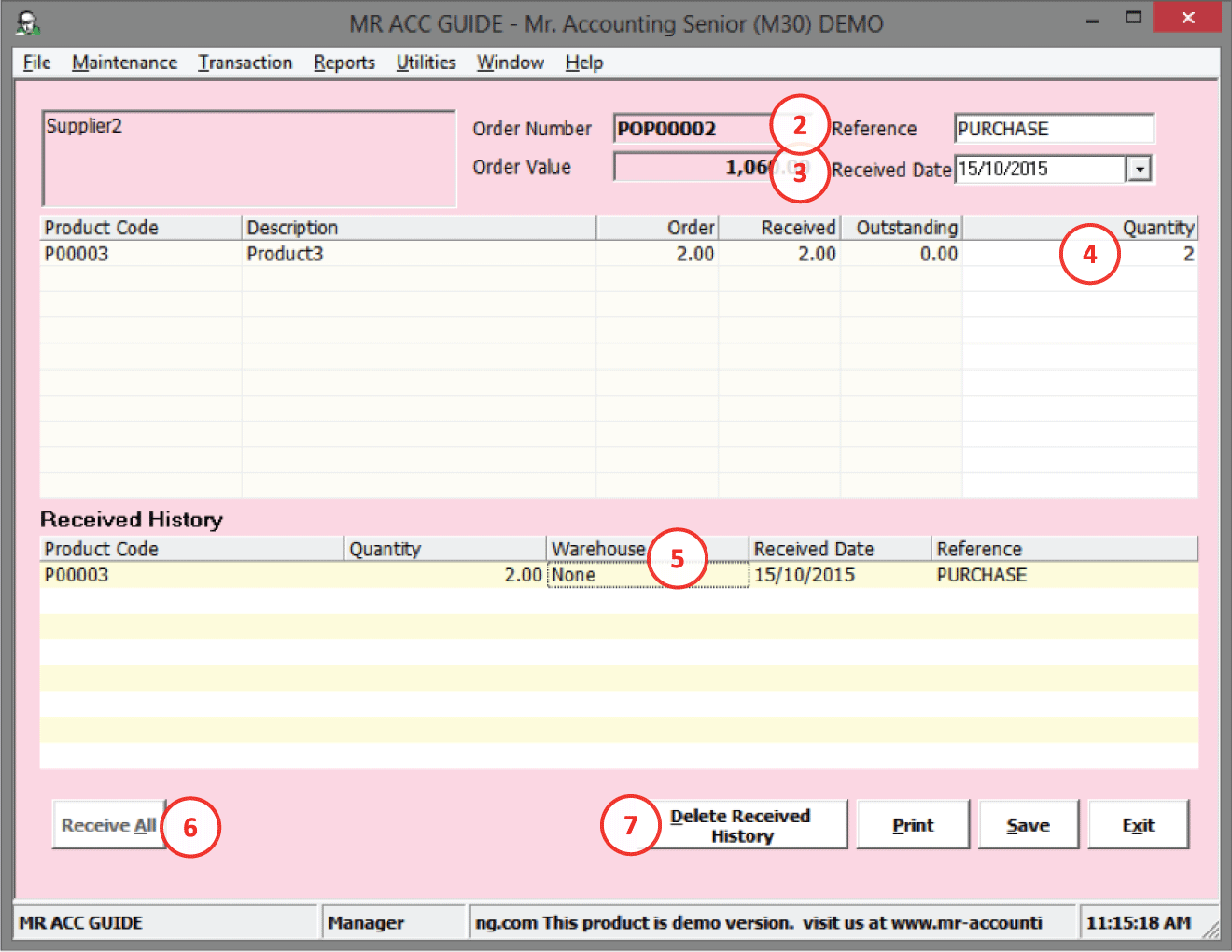Click the MR ACC GUIDE status bar panel
This screenshot has width=1232, height=952.
point(165,922)
